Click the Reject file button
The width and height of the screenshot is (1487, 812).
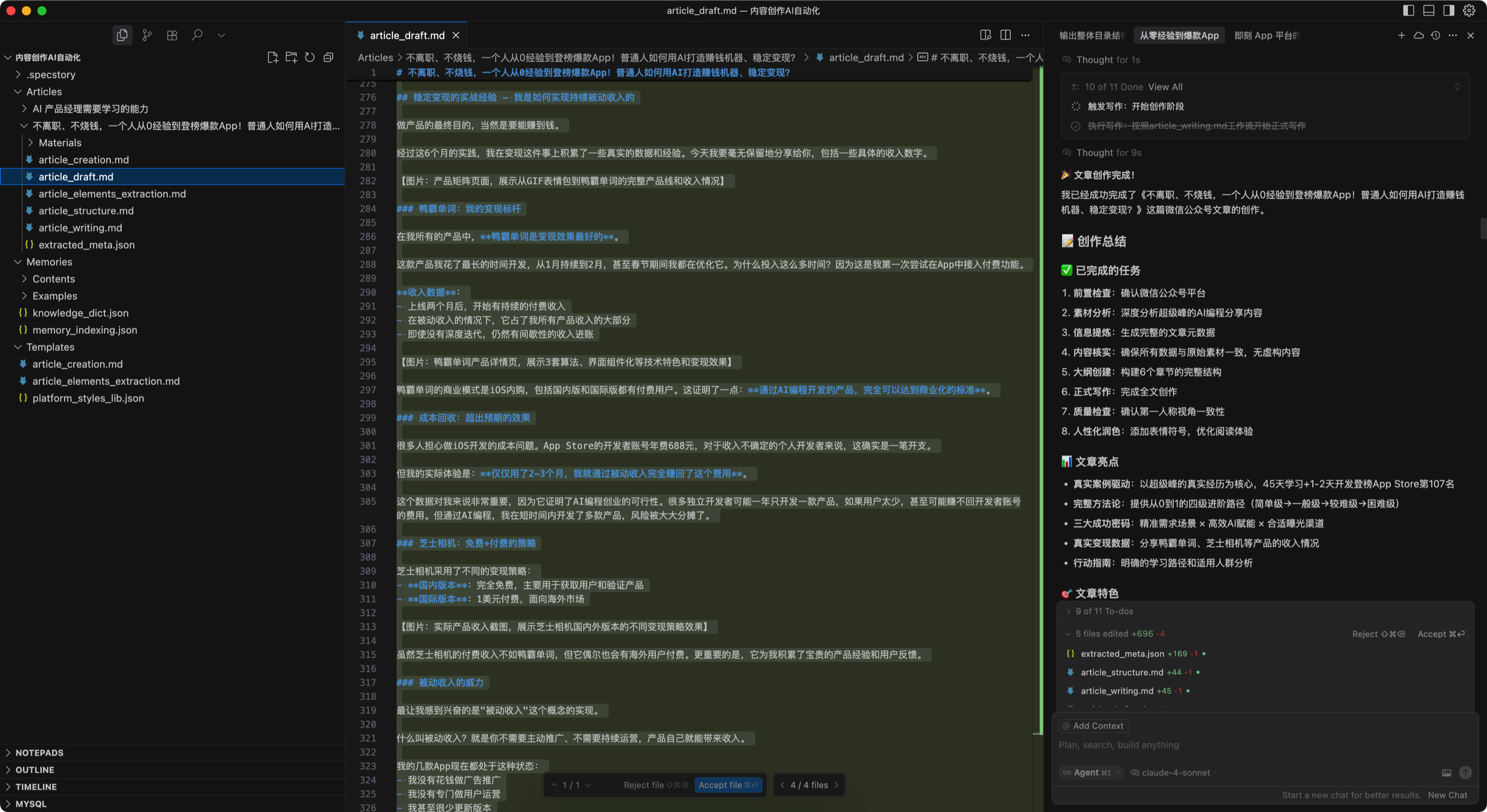click(x=656, y=785)
